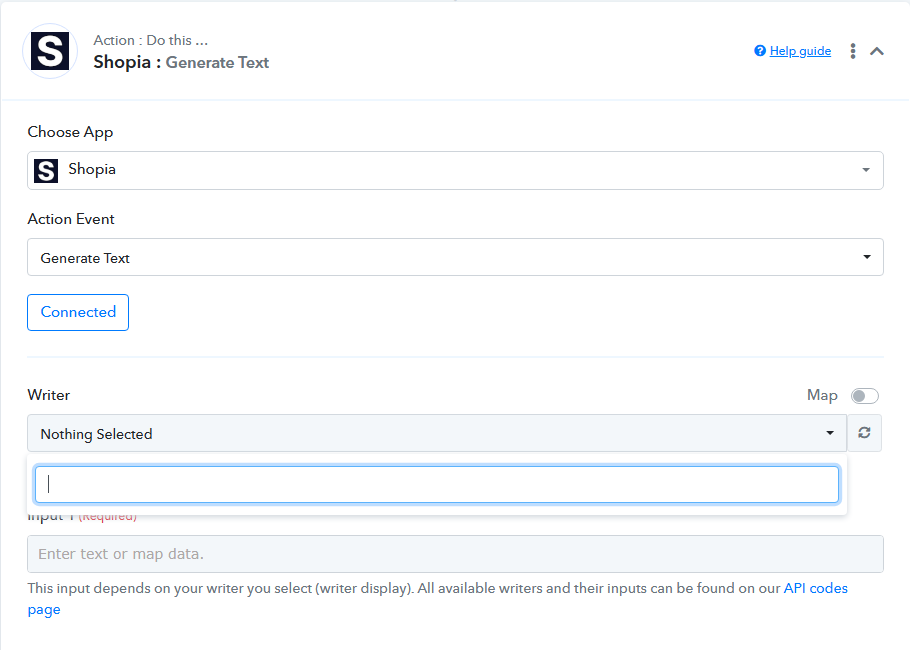Click the Shopia app logo in header
The image size is (910, 650).
tap(50, 51)
